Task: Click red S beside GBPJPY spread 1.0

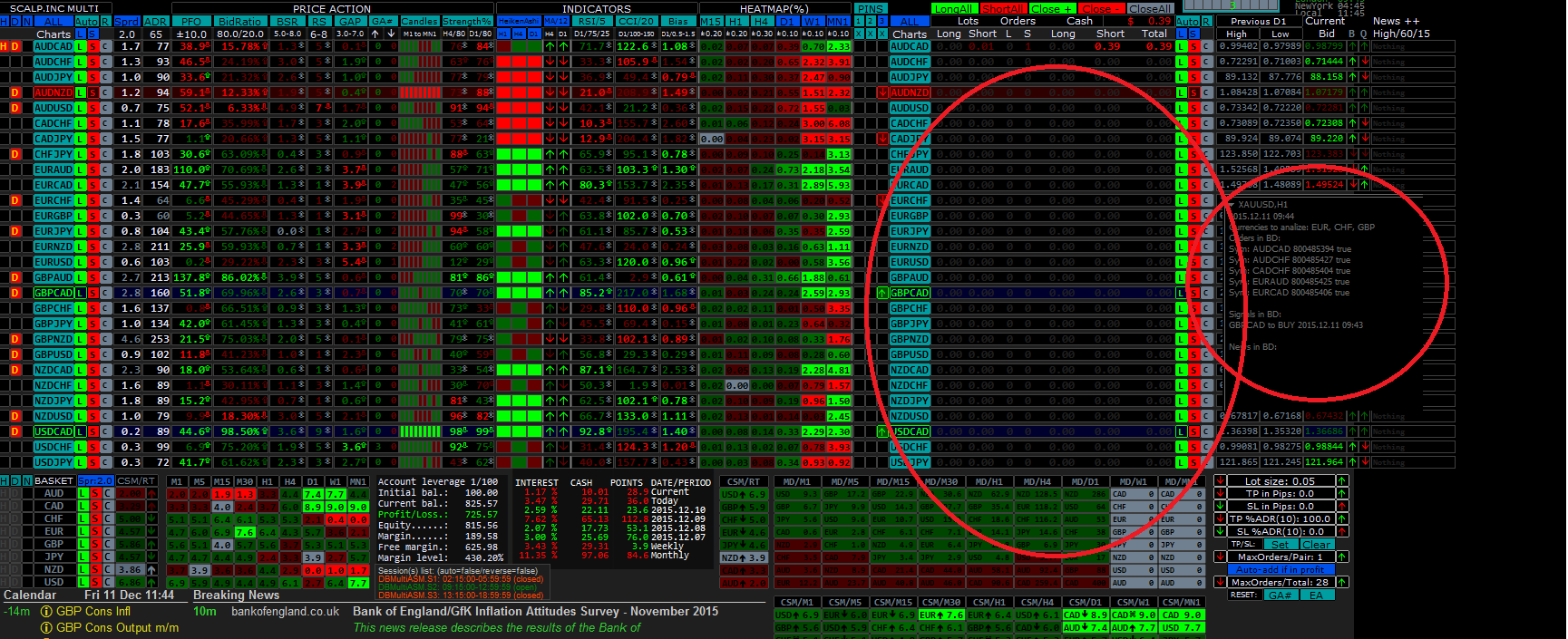Action: 93,324
